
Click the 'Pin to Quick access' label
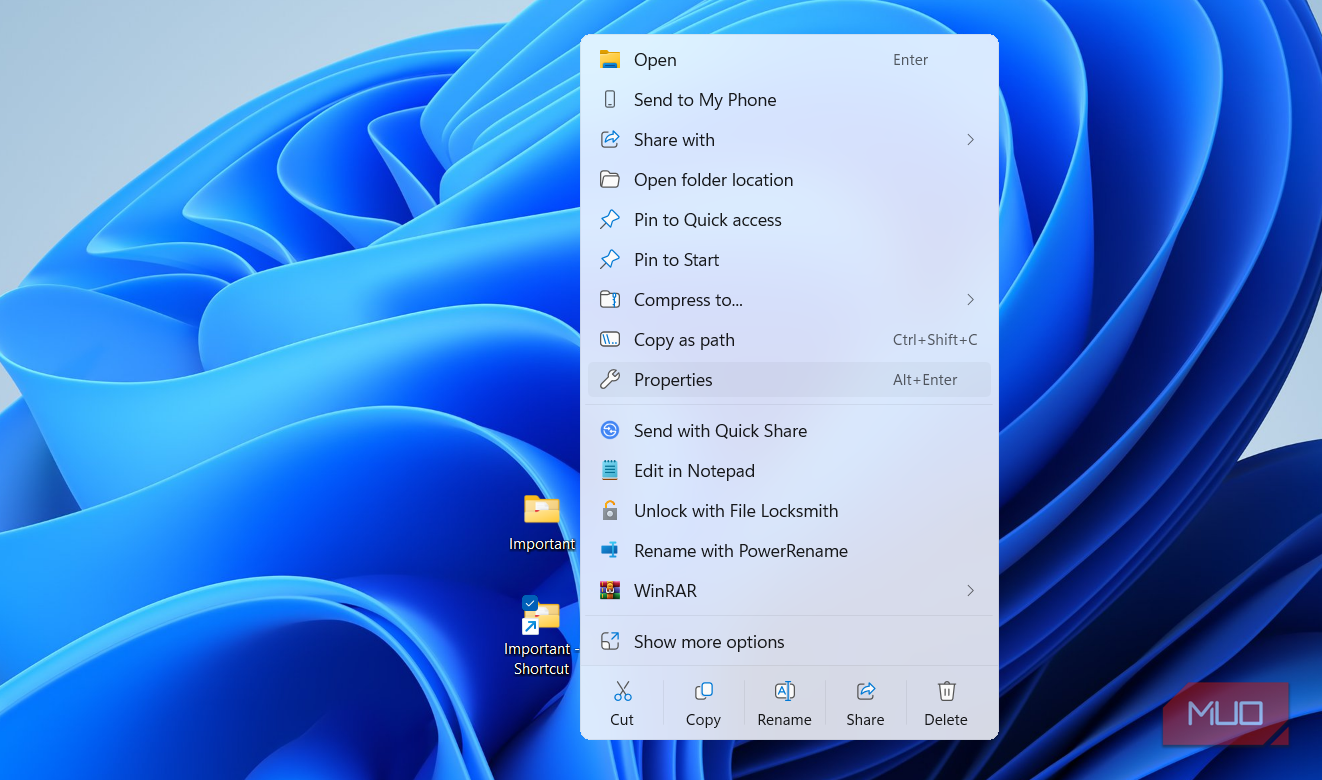coord(708,220)
